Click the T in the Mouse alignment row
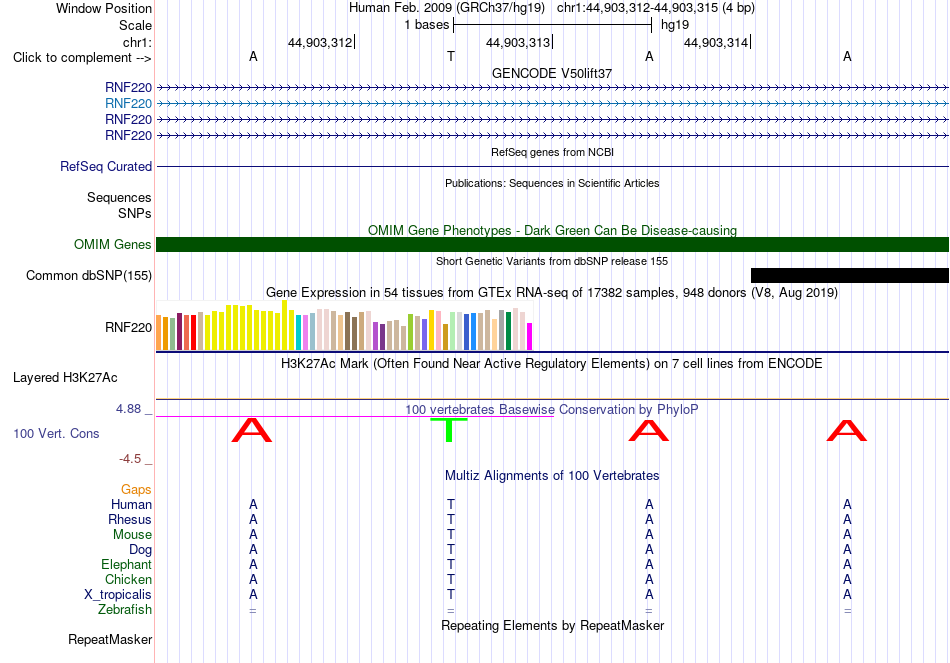The width and height of the screenshot is (950, 663). 451,535
